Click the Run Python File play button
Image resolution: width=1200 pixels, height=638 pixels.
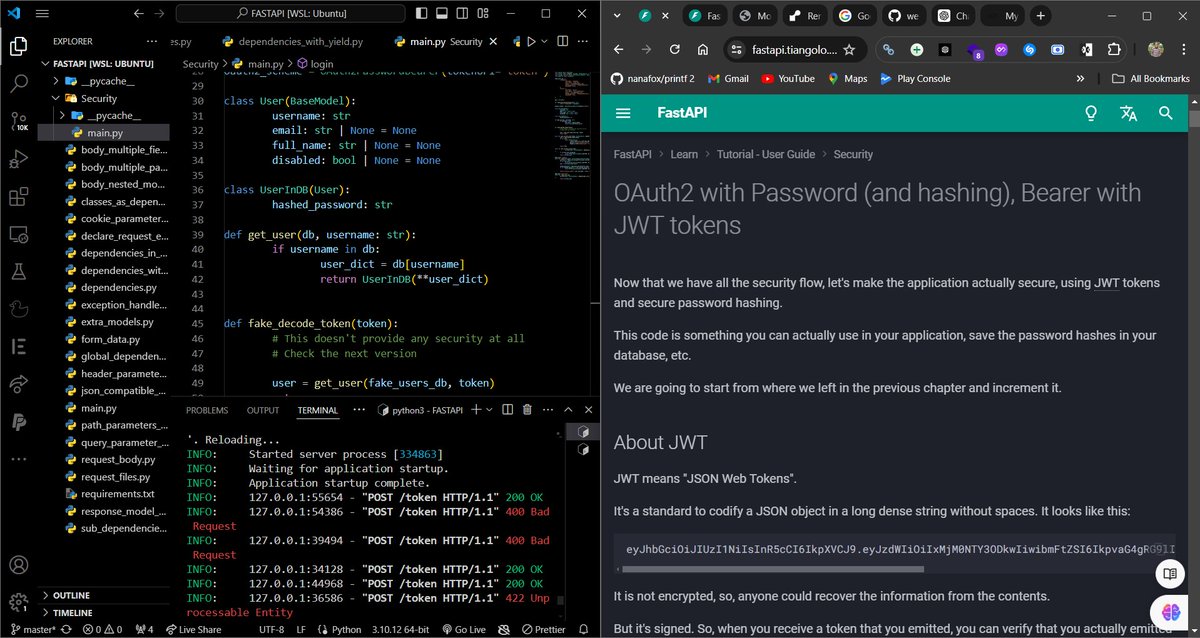[531, 42]
